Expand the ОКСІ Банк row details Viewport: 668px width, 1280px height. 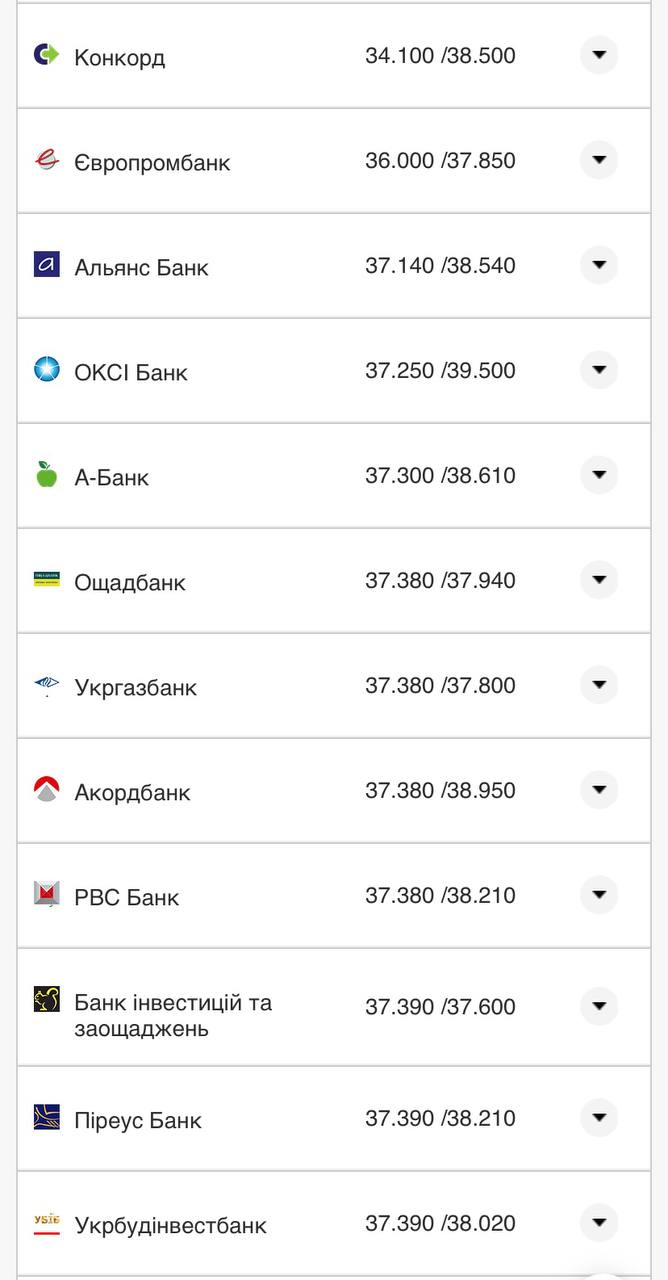[599, 370]
